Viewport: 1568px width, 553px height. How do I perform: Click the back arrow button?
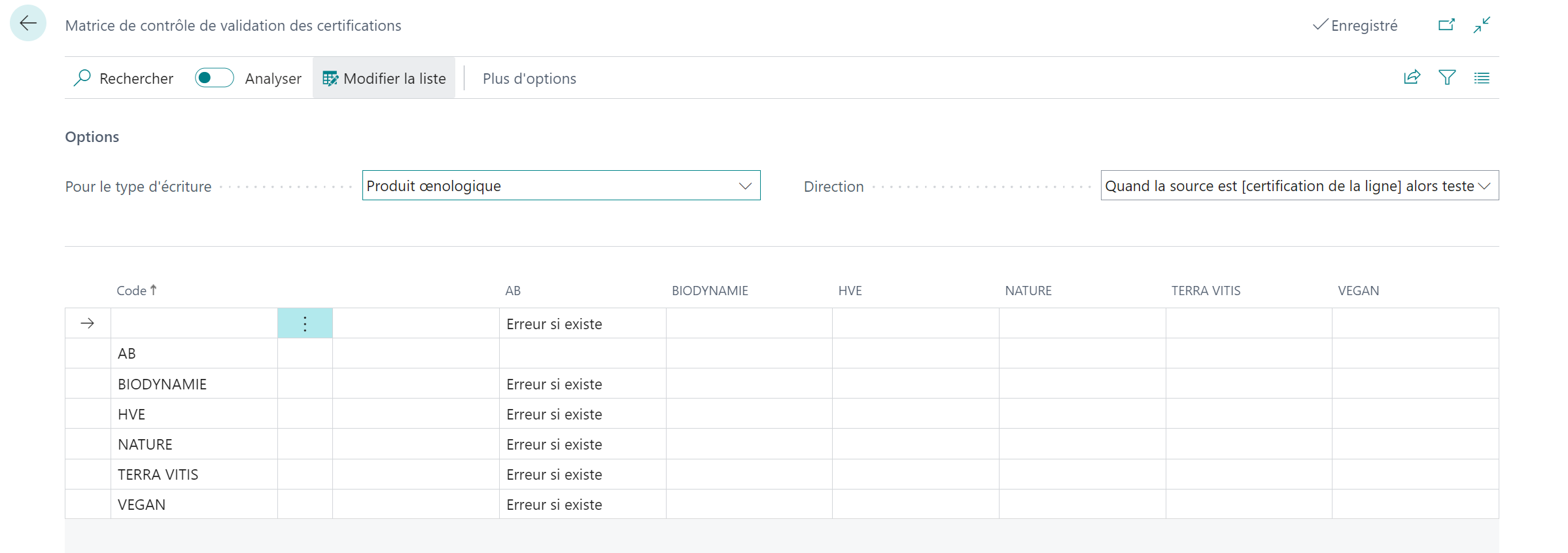(x=28, y=24)
